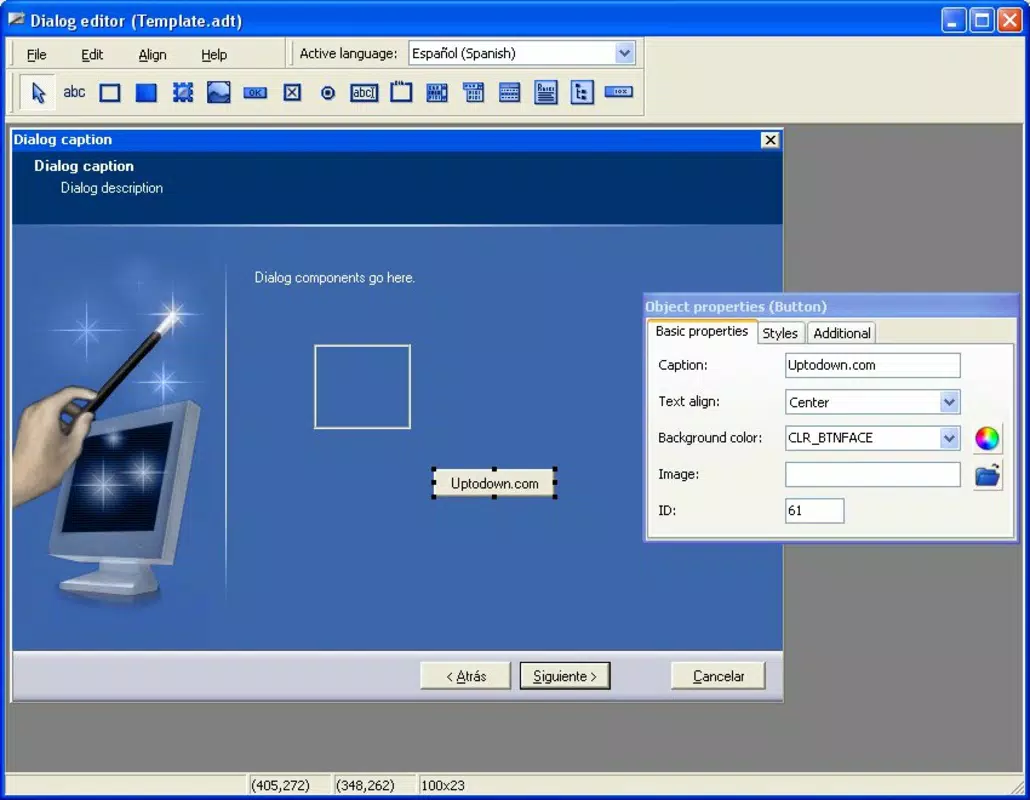1030x800 pixels.
Task: Select the checkbox control tool
Action: 292,93
